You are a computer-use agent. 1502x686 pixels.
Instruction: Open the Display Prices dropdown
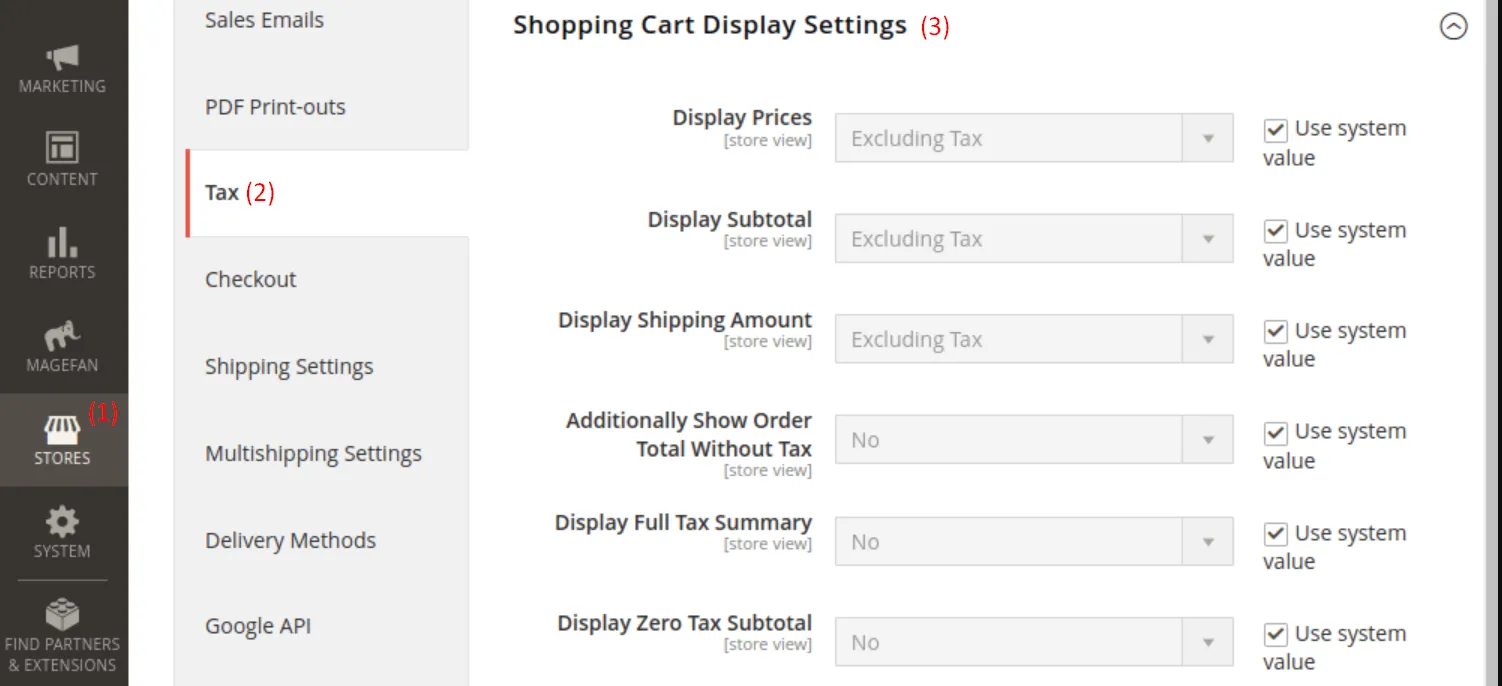click(x=1033, y=138)
